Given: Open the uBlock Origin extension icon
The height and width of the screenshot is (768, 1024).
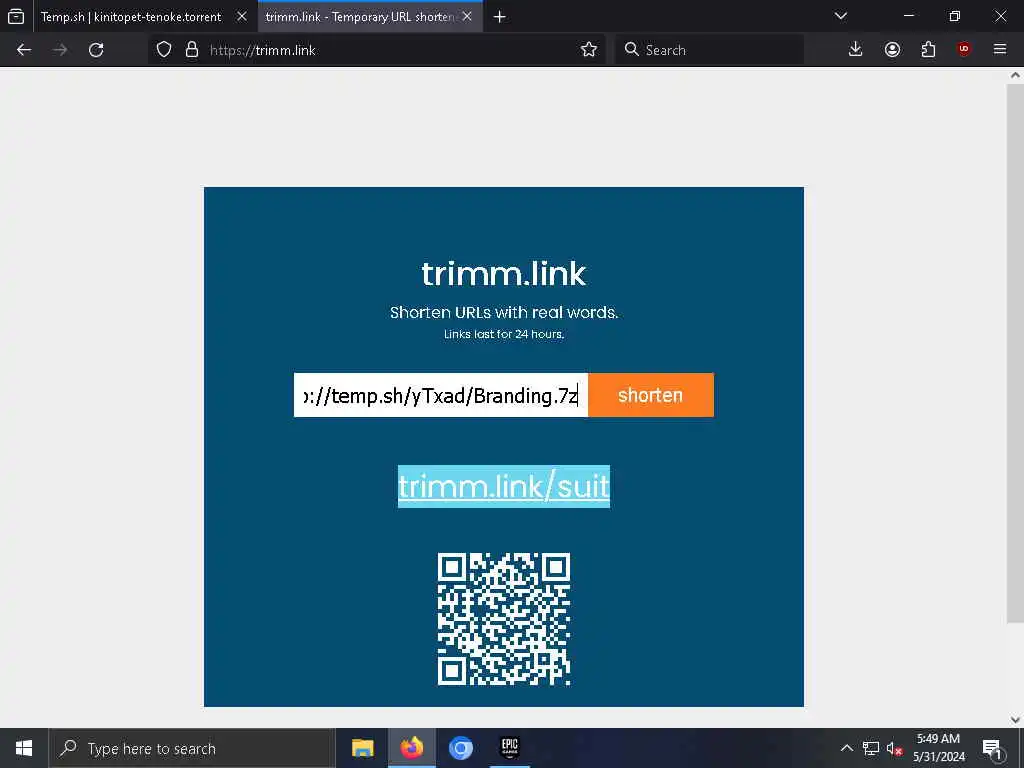Looking at the screenshot, I should coord(964,49).
